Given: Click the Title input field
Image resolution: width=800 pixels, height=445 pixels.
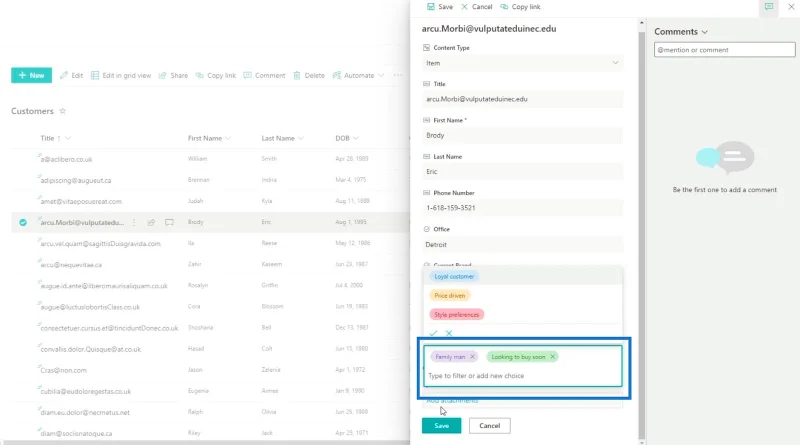Looking at the screenshot, I should (x=522, y=99).
